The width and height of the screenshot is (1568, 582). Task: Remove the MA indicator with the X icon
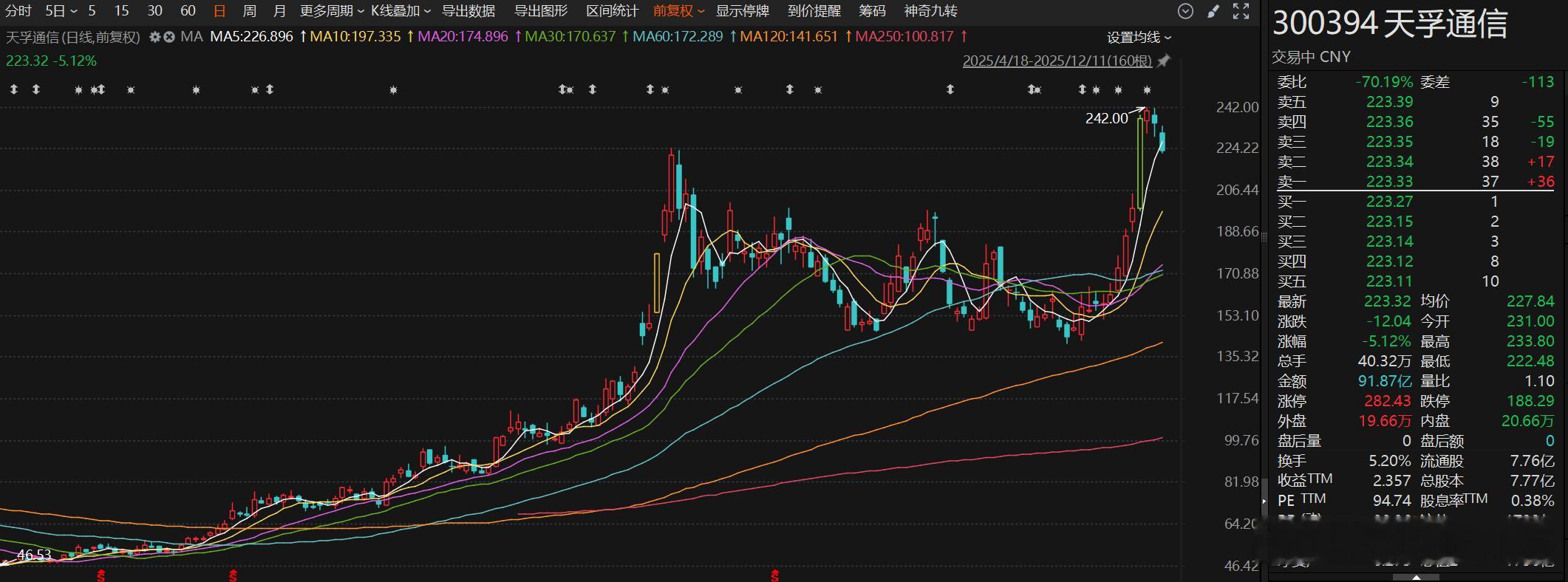169,37
